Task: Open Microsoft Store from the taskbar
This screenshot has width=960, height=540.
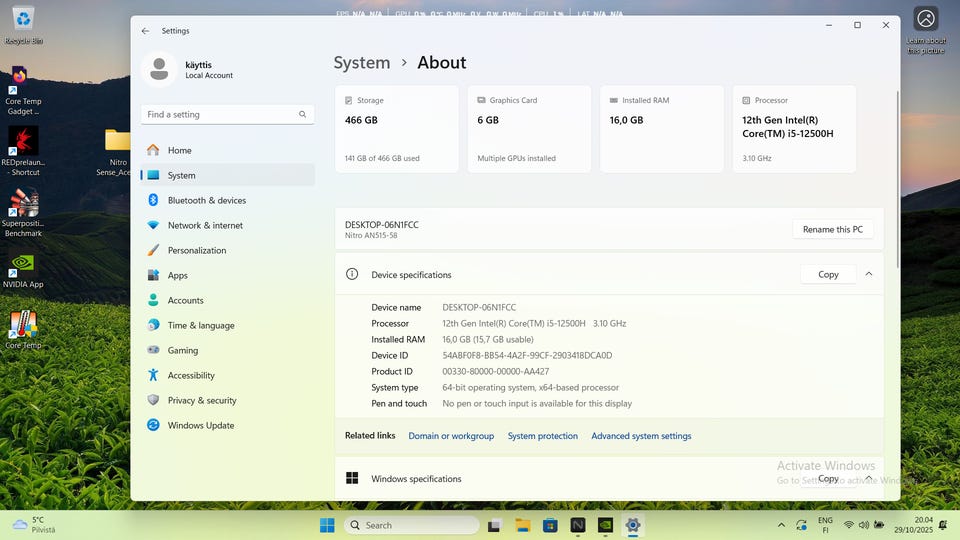Action: point(550,525)
